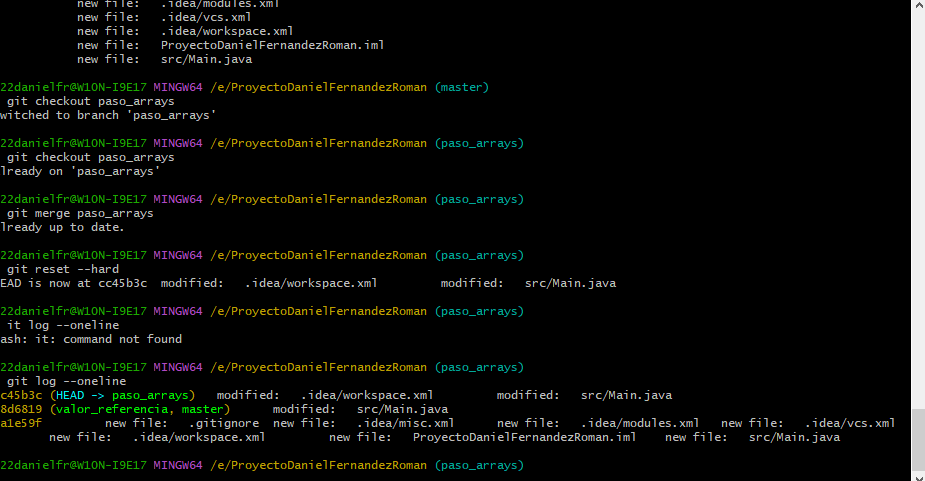The image size is (925, 481).
Task: Click 'src/Main.java' on the 'EAD is now at' line
Action: [570, 283]
